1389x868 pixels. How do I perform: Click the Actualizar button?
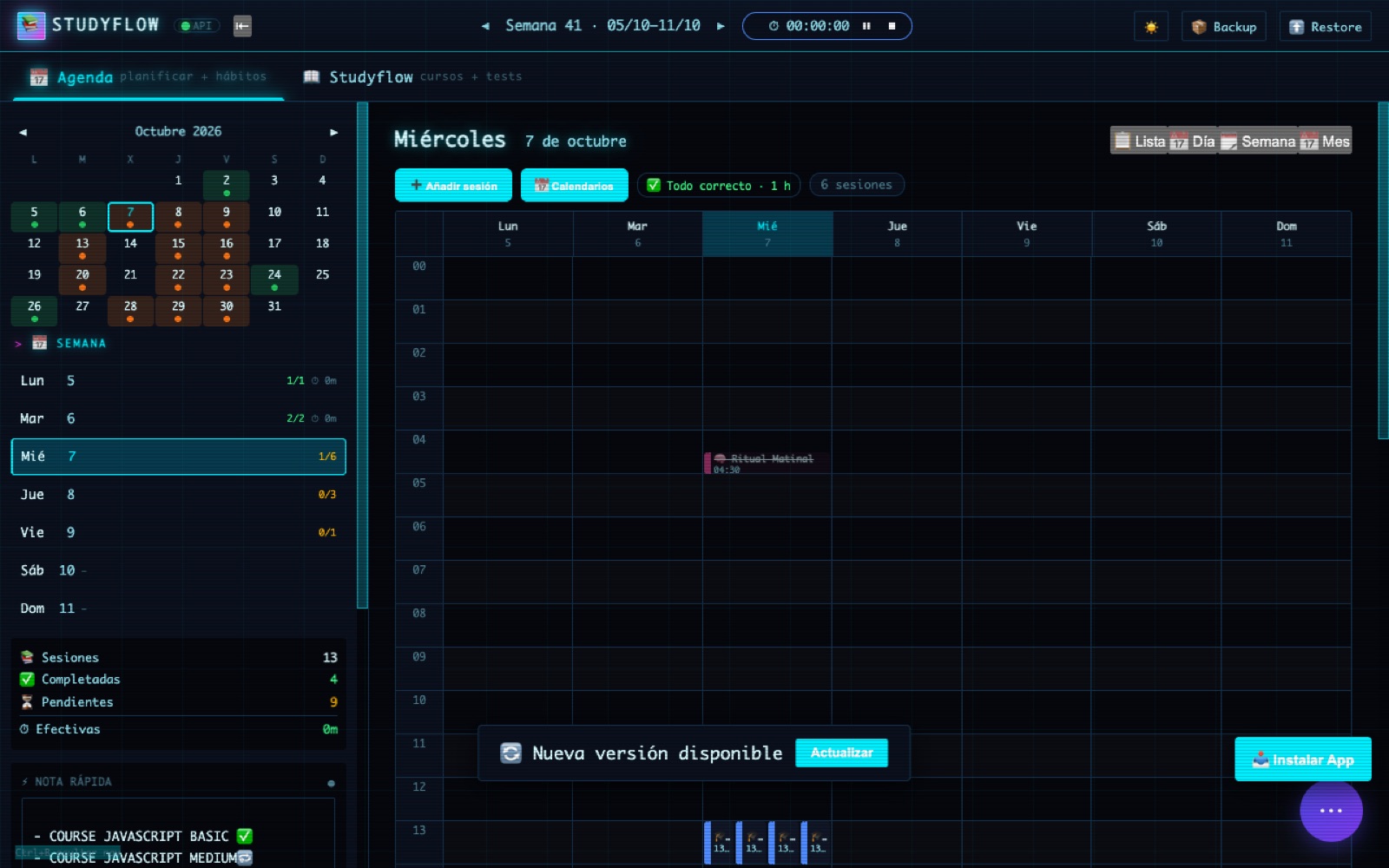click(x=841, y=753)
